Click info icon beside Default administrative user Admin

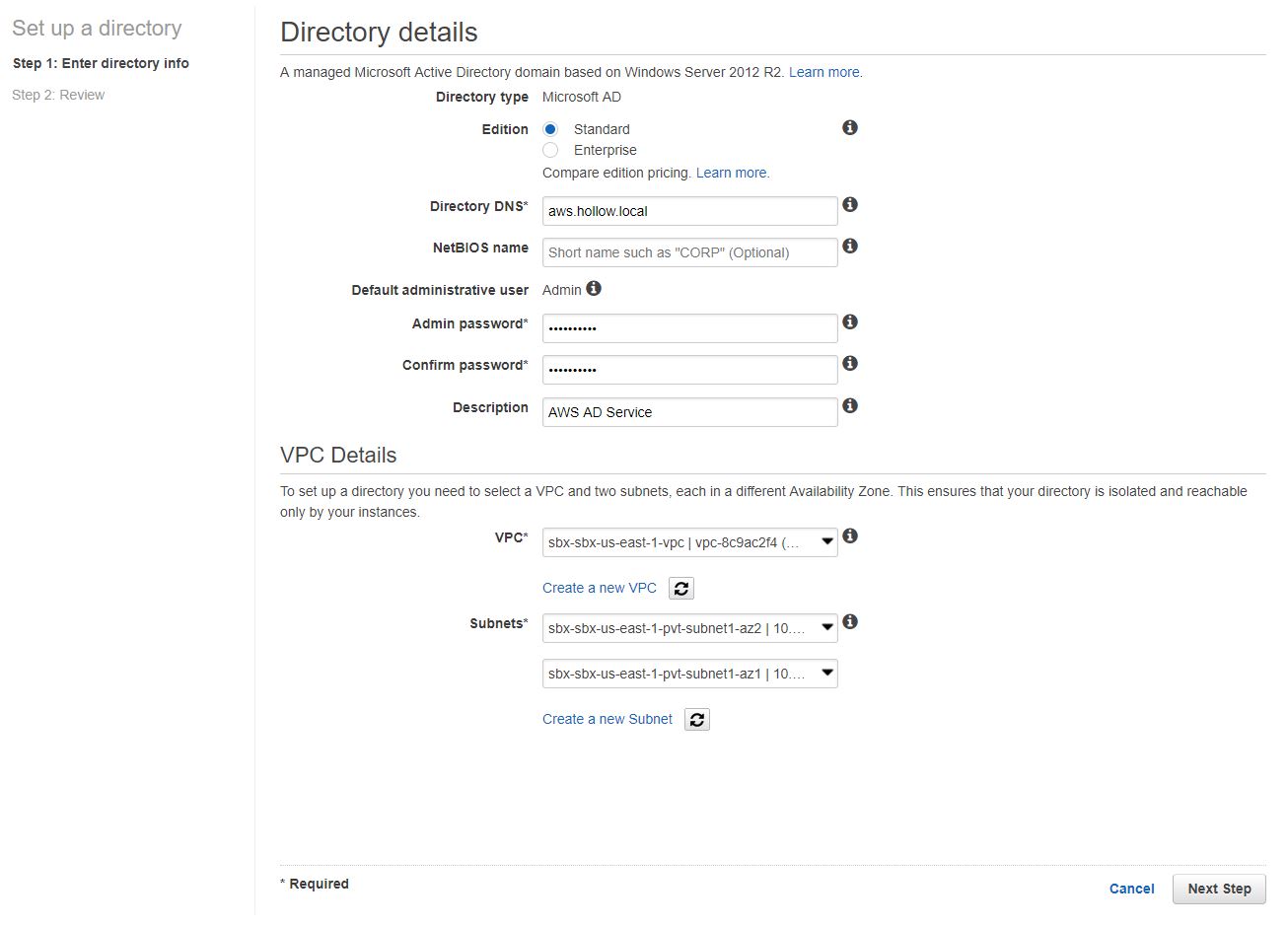(x=593, y=289)
